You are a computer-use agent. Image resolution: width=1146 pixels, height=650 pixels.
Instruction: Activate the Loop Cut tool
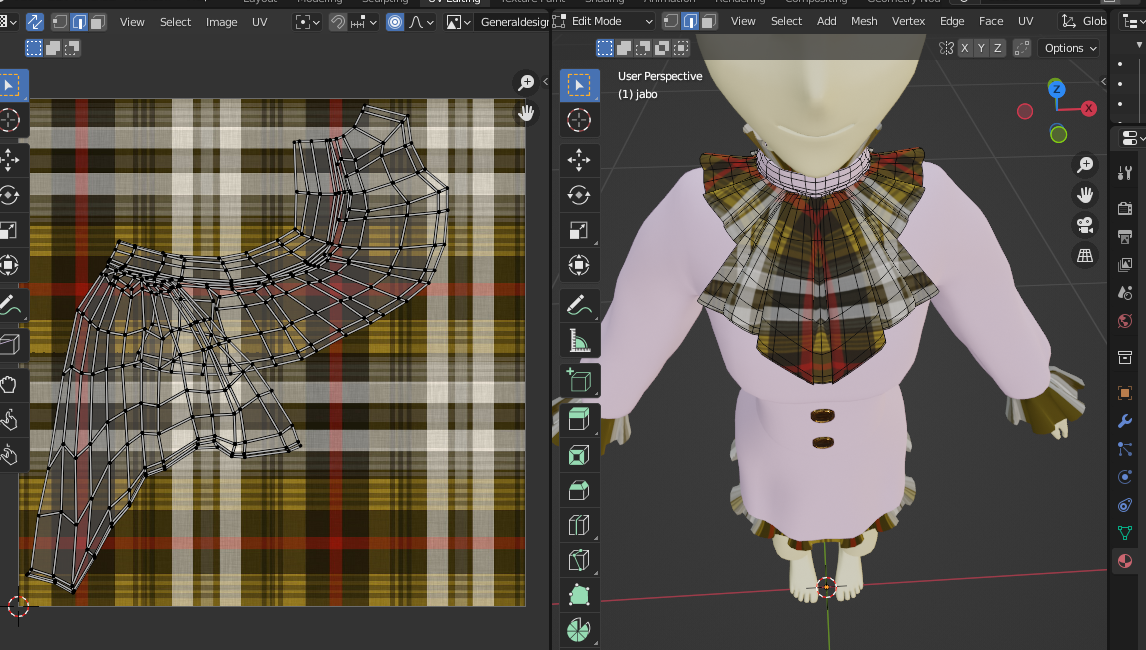tap(579, 525)
